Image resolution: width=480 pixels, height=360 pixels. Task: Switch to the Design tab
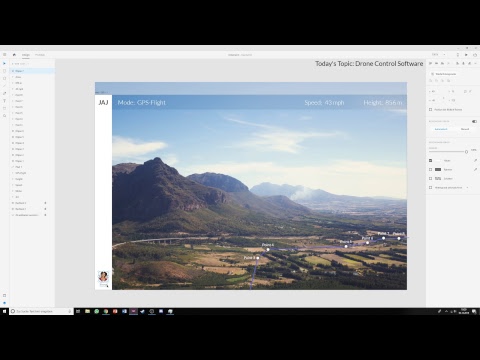[26, 55]
